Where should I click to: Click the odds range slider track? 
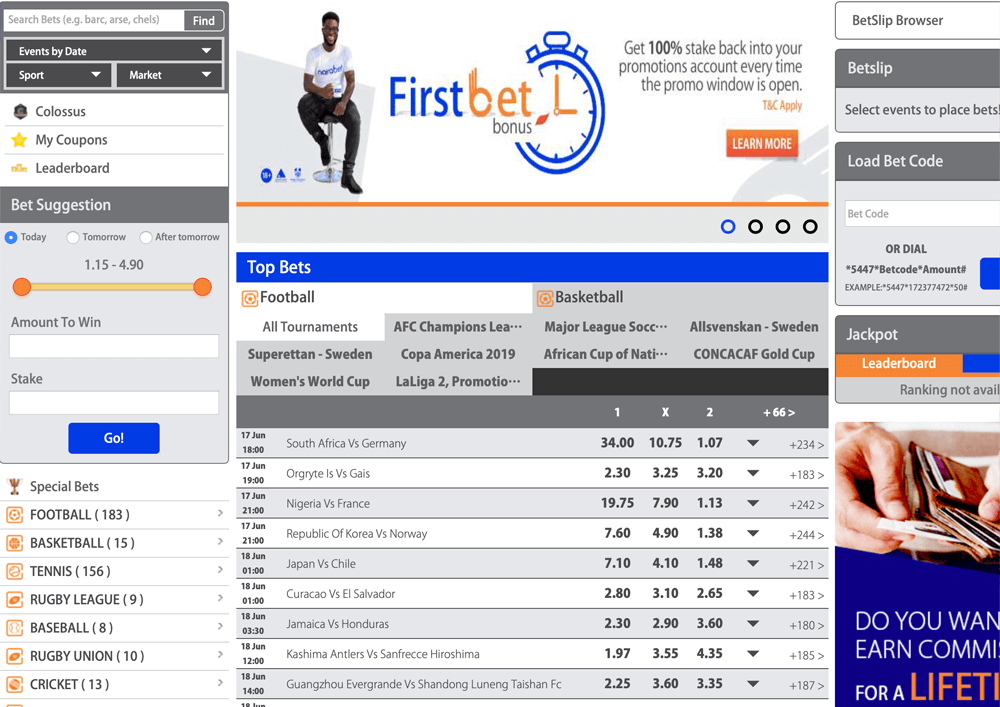click(x=112, y=287)
